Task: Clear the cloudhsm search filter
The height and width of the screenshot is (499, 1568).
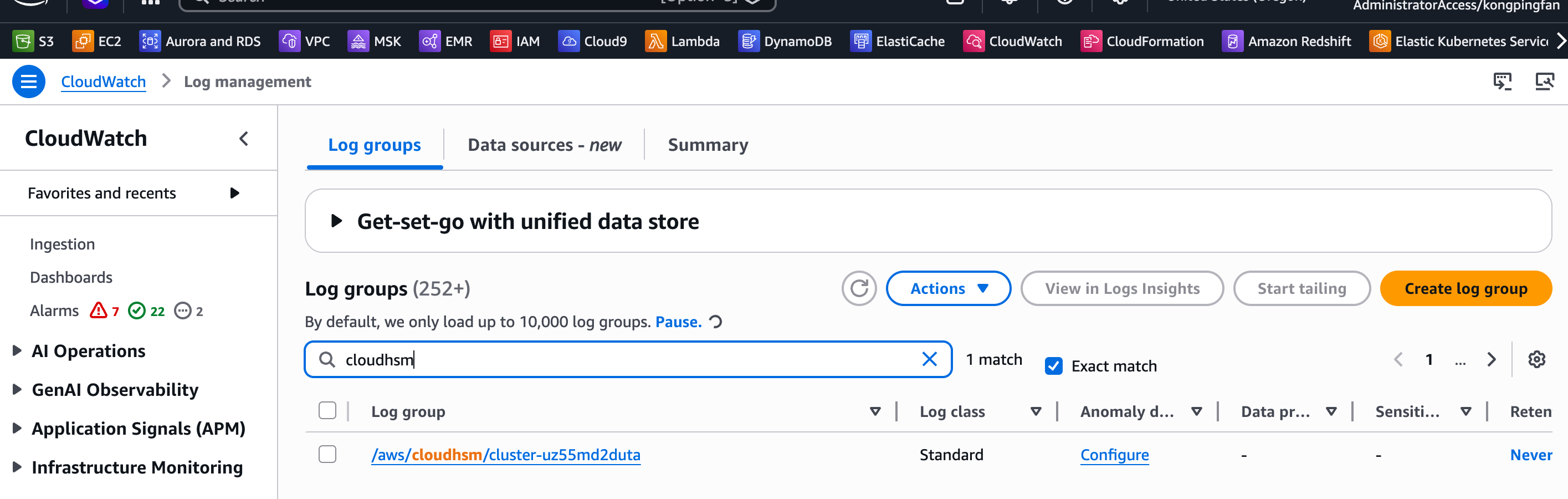Action: [929, 359]
